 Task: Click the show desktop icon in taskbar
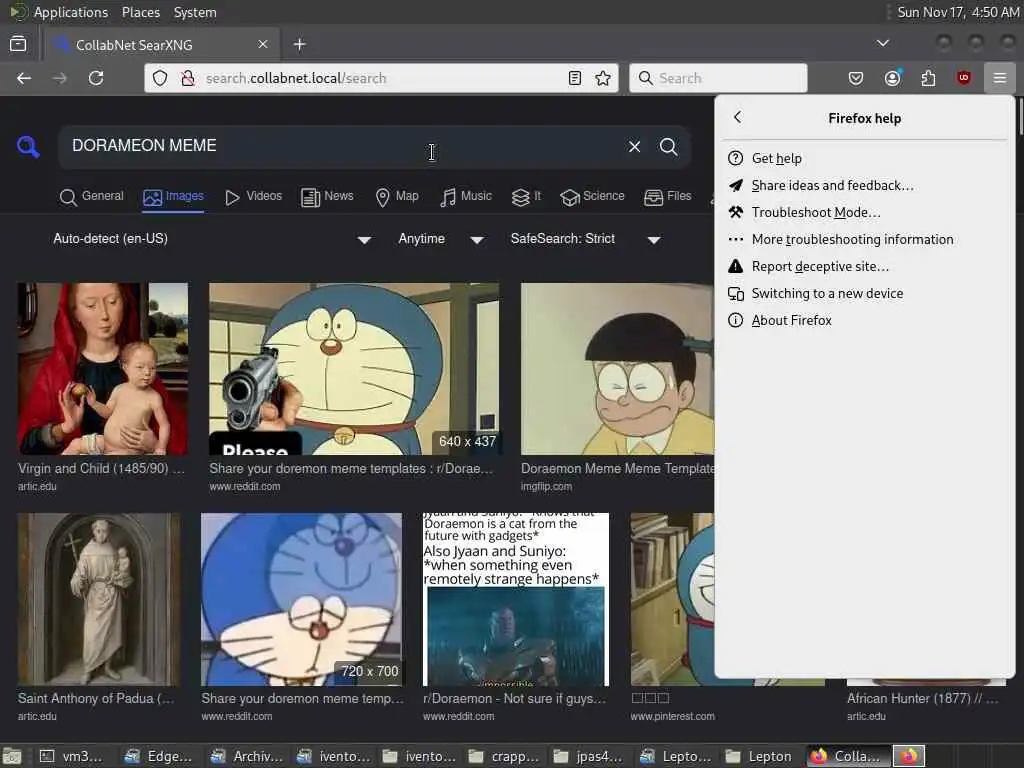click(12, 756)
